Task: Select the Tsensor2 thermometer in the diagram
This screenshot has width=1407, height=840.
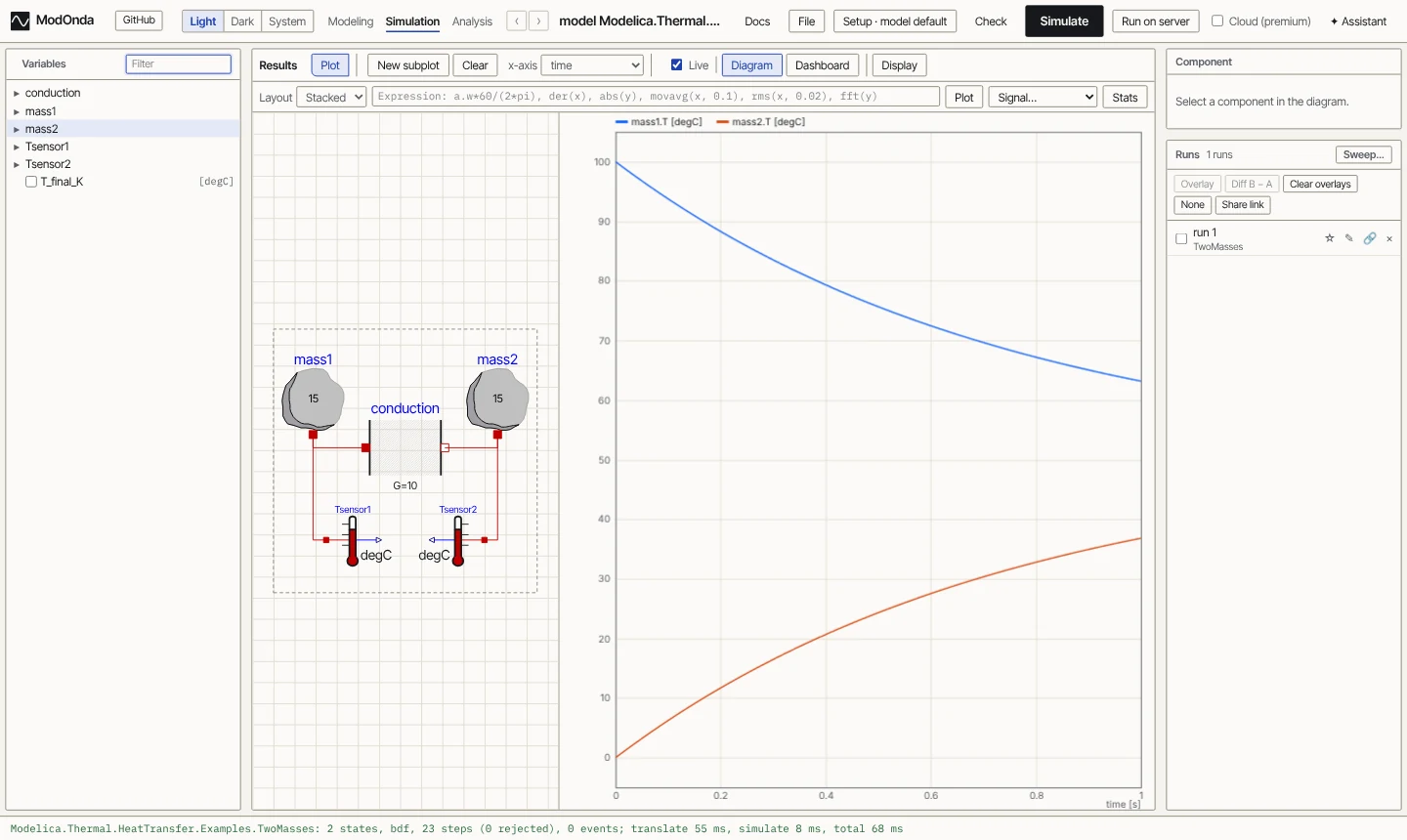Action: coord(457,541)
